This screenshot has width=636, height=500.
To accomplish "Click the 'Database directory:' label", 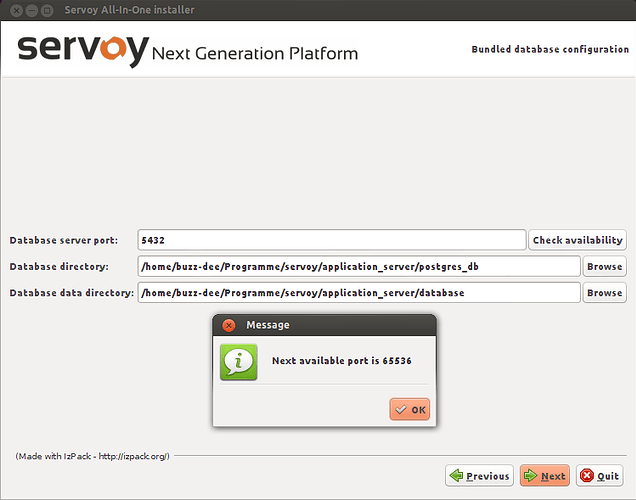I will [x=59, y=266].
